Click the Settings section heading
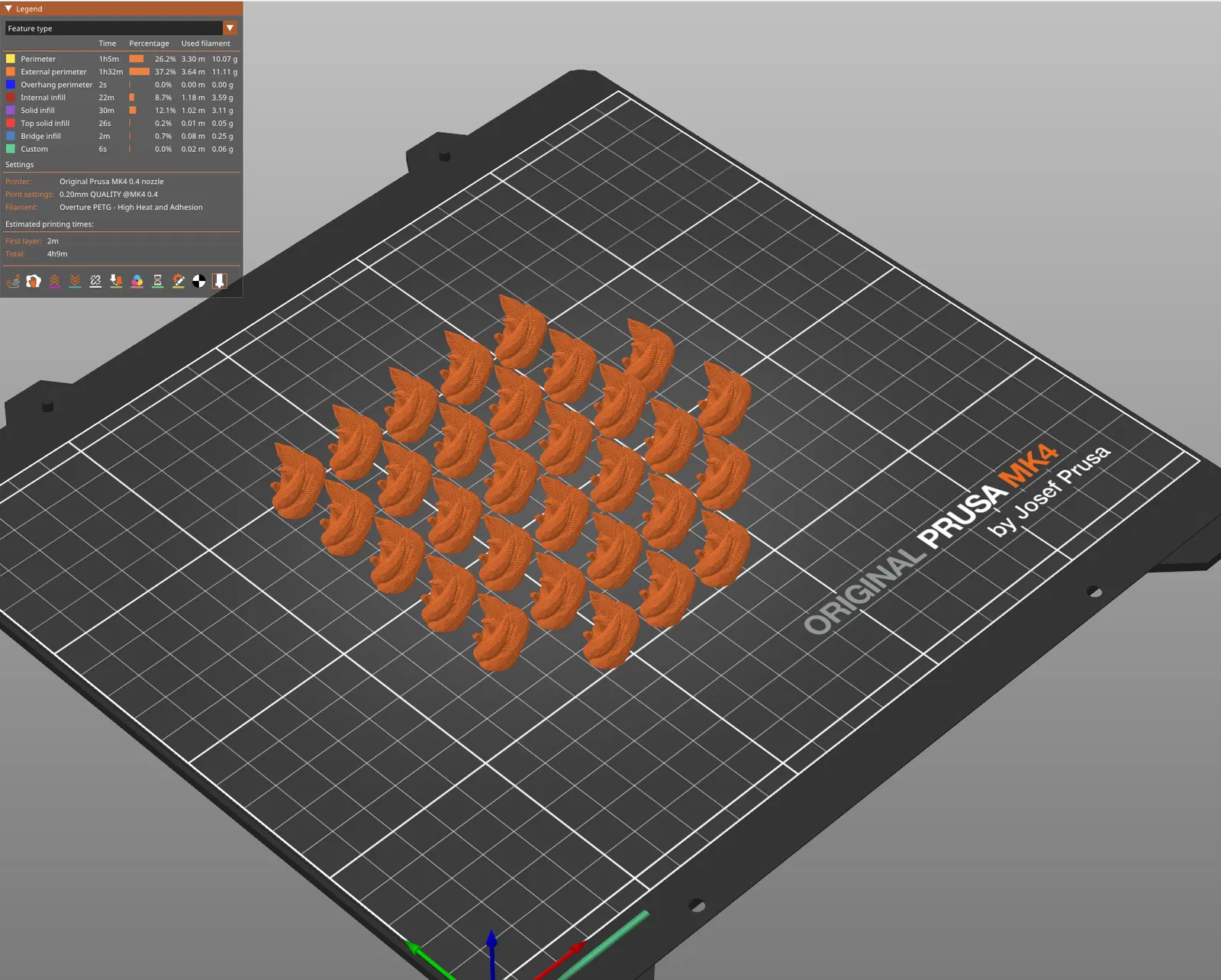The image size is (1221, 980). [20, 165]
